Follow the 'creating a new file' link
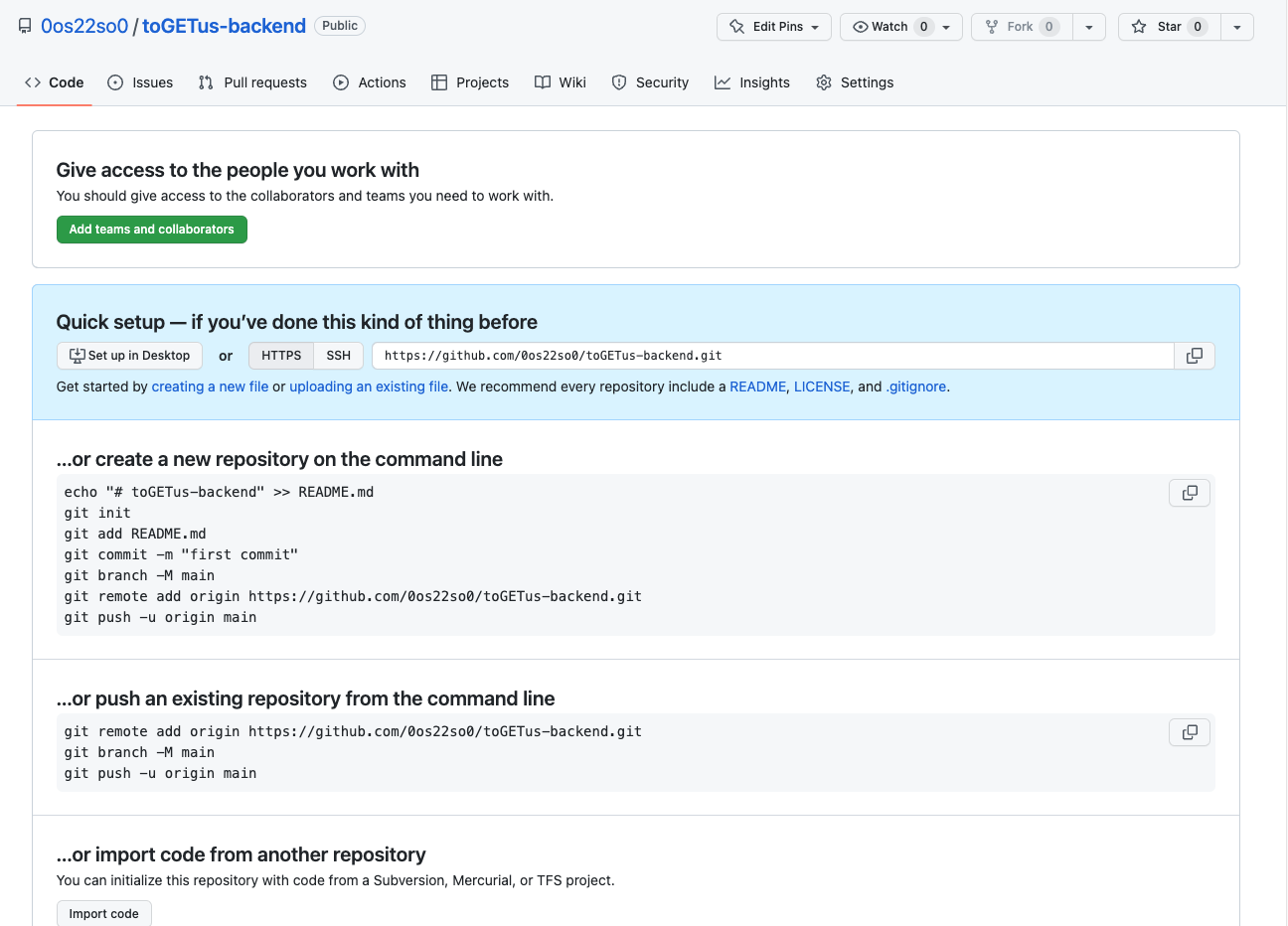Screen dimensions: 1288x926 (210, 386)
